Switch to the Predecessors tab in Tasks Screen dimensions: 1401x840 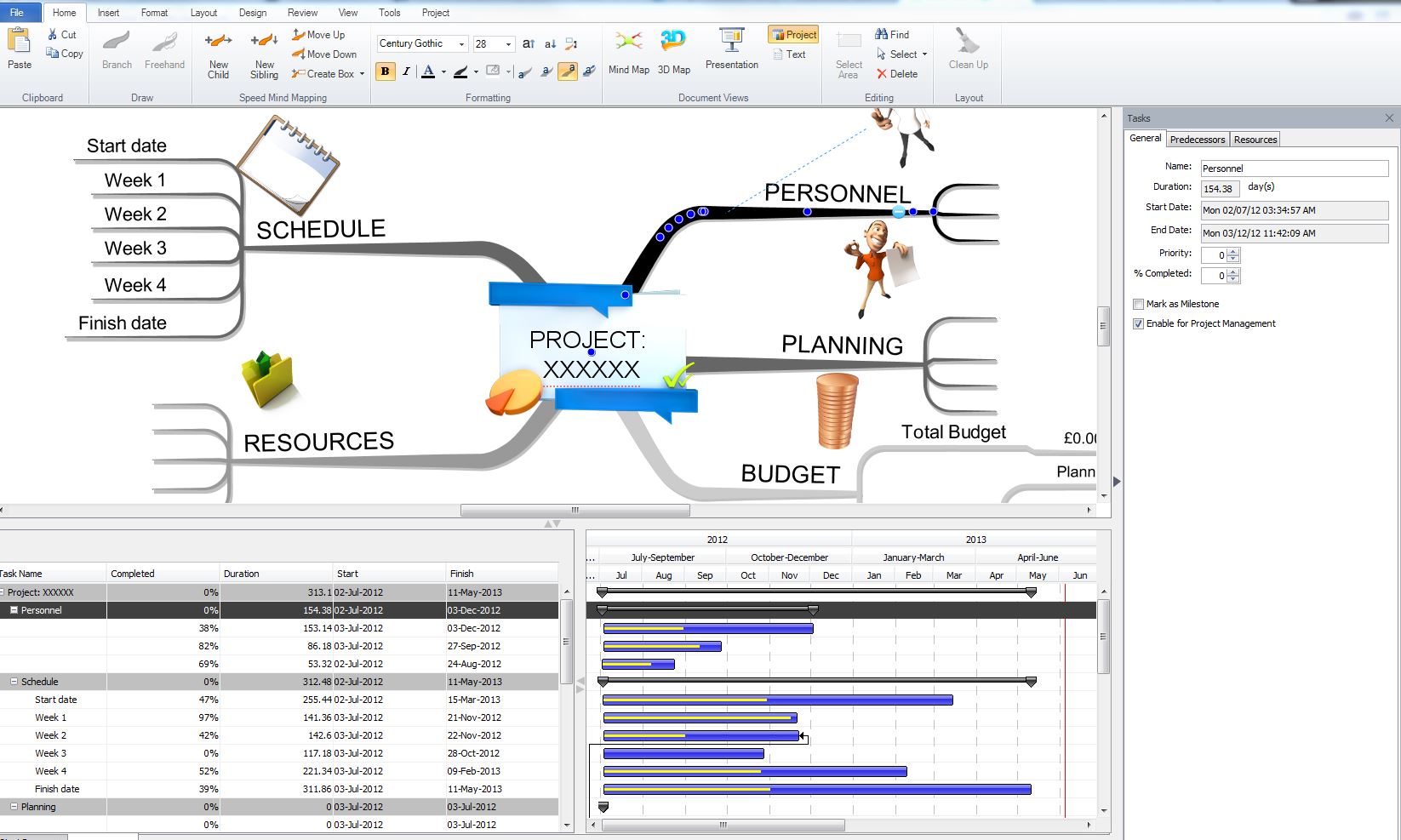click(x=1197, y=140)
